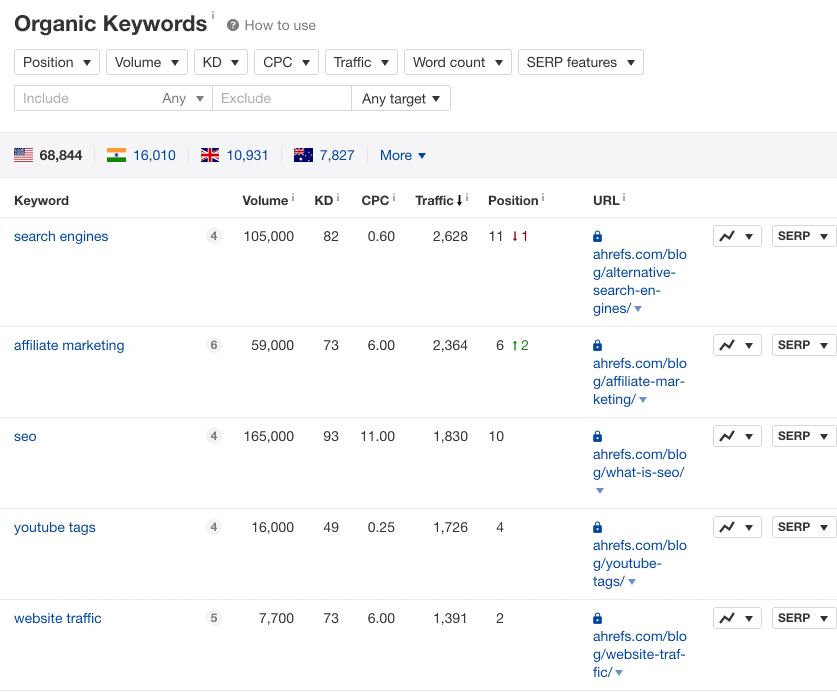
Task: Show the history chart for the seo keyword
Action: tap(737, 436)
